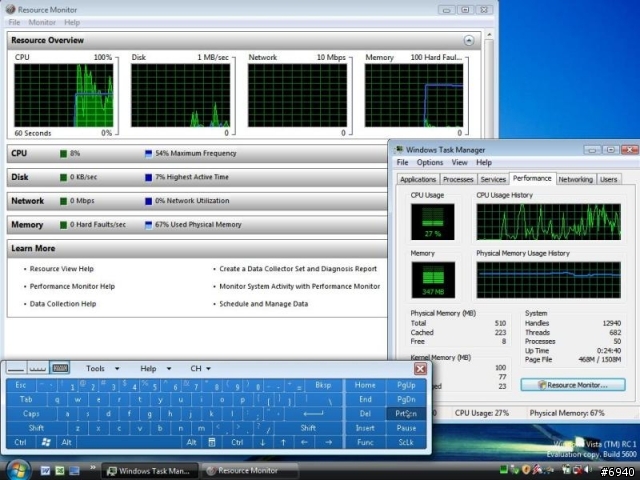The width and height of the screenshot is (640, 480).
Task: Open the Tools dropdown in Input Panel
Action: pos(102,368)
